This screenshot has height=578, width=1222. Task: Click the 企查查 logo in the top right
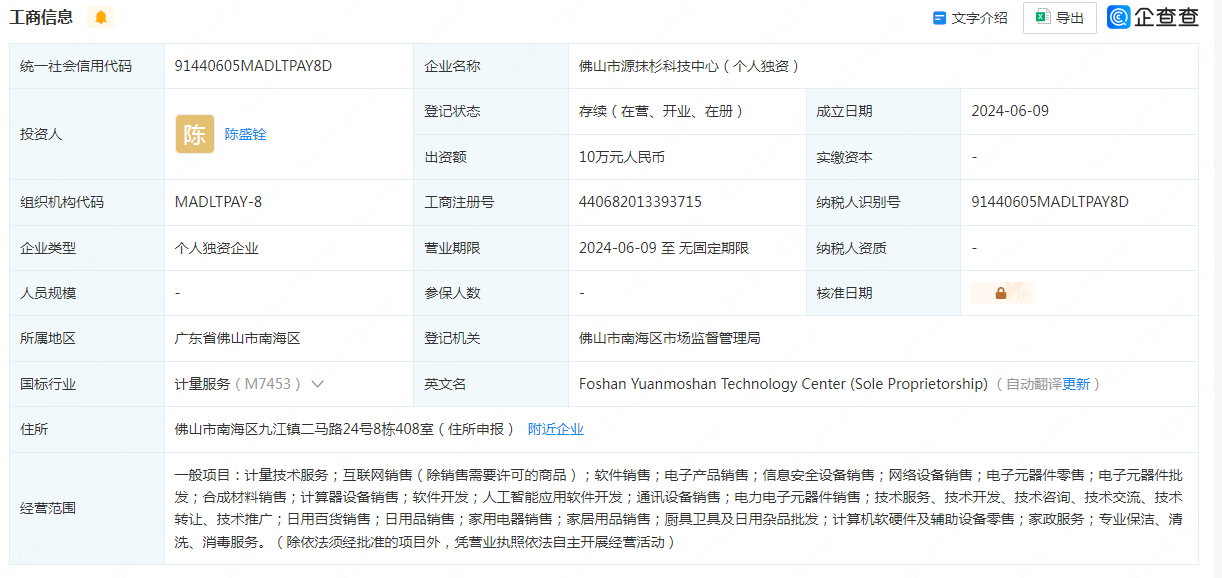coord(1151,17)
